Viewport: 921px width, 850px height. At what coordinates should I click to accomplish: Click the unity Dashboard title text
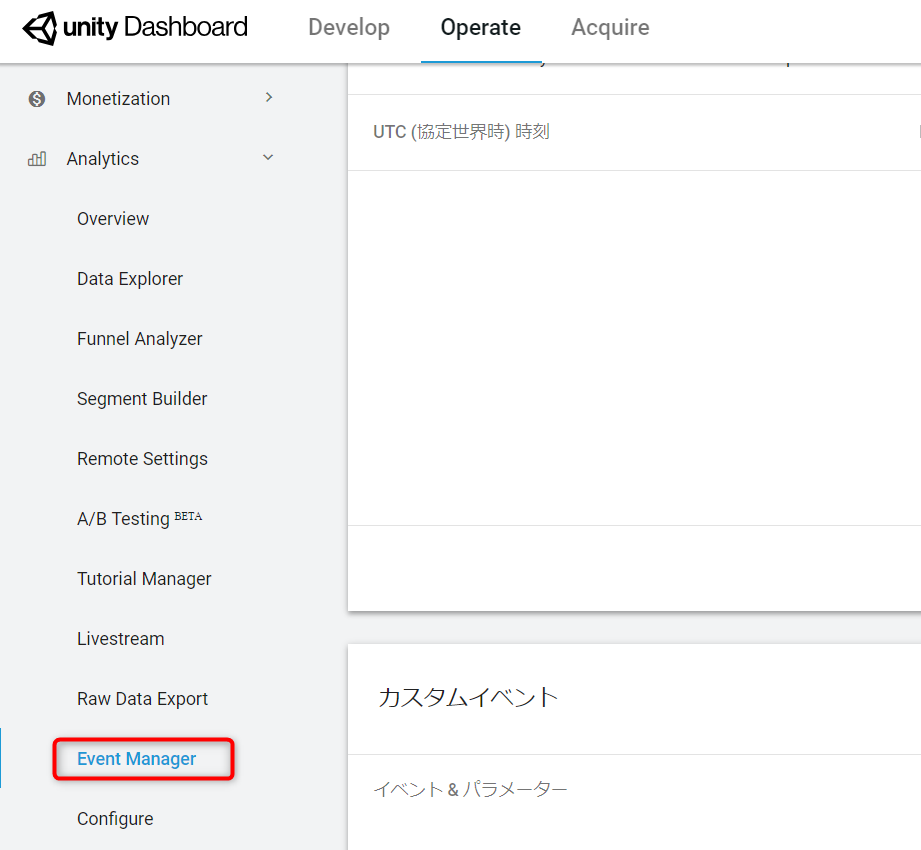[155, 27]
